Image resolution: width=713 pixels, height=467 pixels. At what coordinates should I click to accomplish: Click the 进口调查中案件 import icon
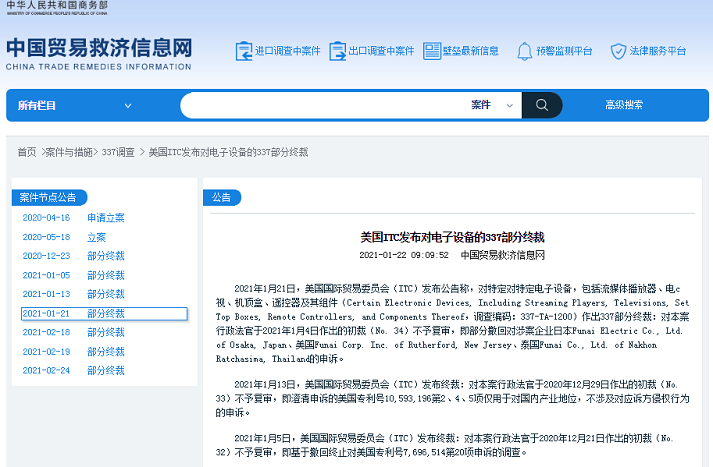tap(244, 51)
